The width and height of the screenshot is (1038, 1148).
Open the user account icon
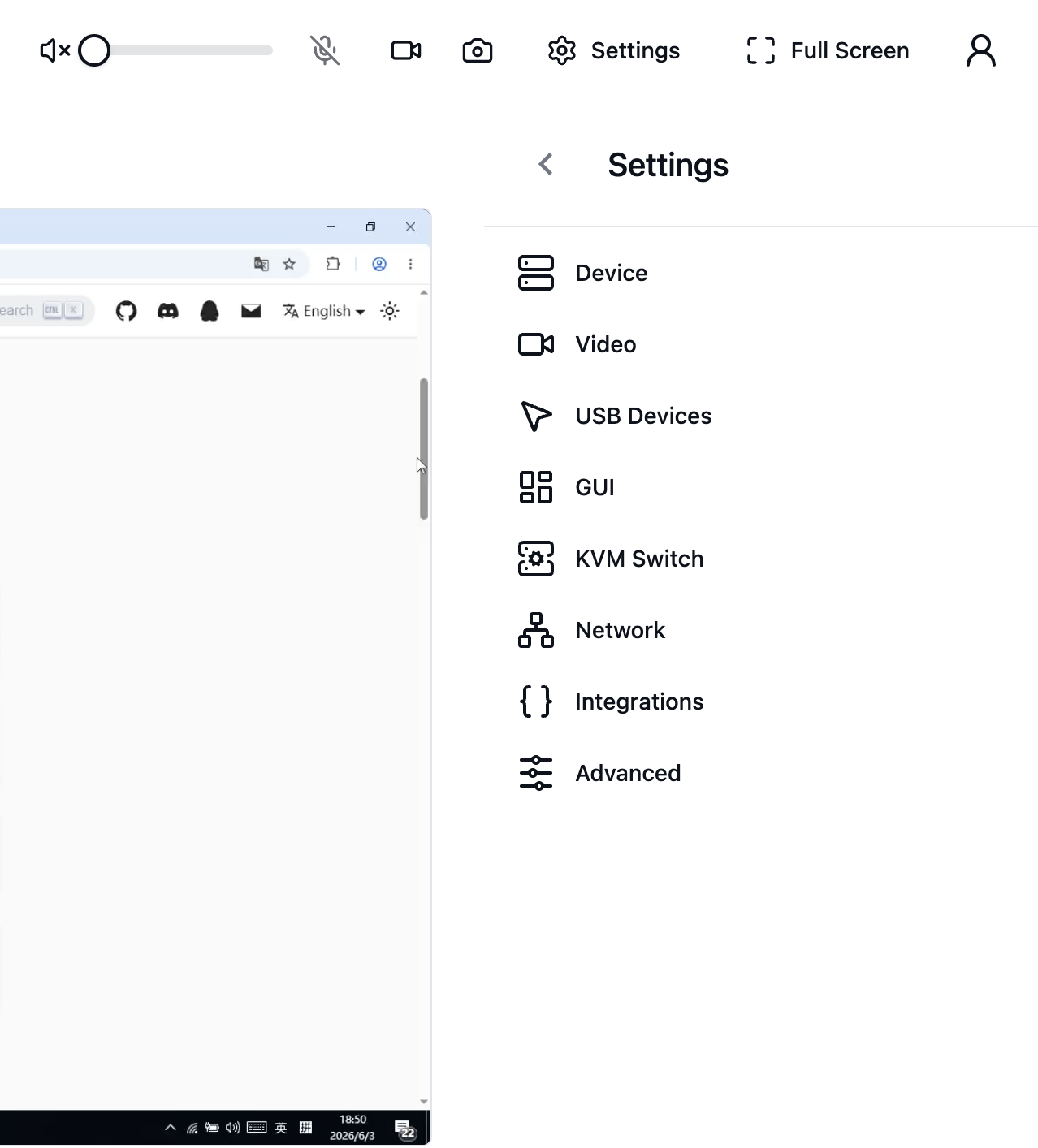(x=981, y=50)
